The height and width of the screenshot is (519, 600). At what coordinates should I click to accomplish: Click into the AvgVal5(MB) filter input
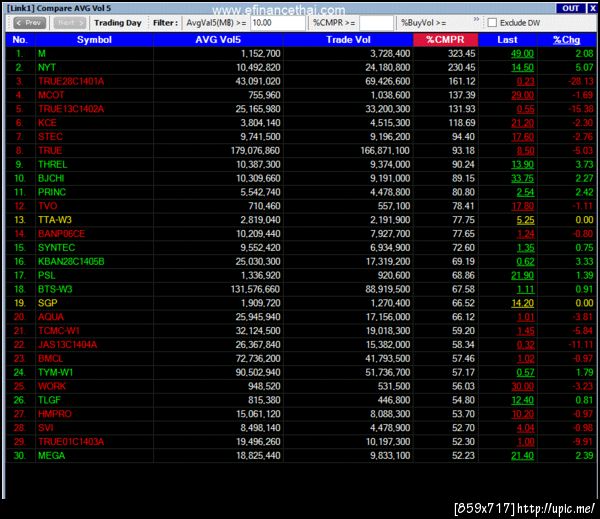(278, 23)
